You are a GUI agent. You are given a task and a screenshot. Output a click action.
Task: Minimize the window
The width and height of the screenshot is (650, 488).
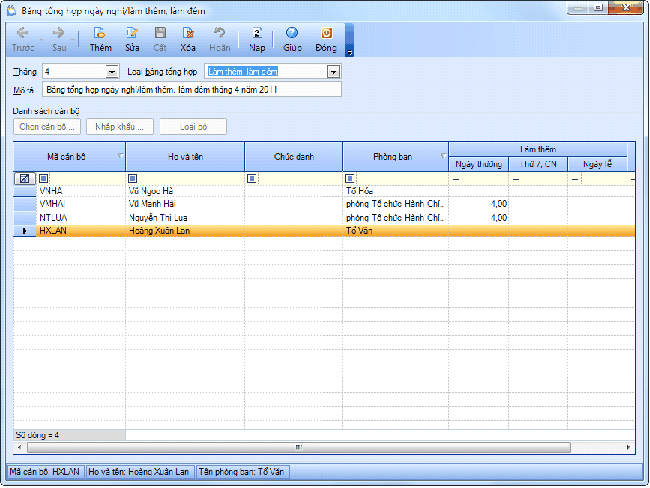tap(579, 8)
